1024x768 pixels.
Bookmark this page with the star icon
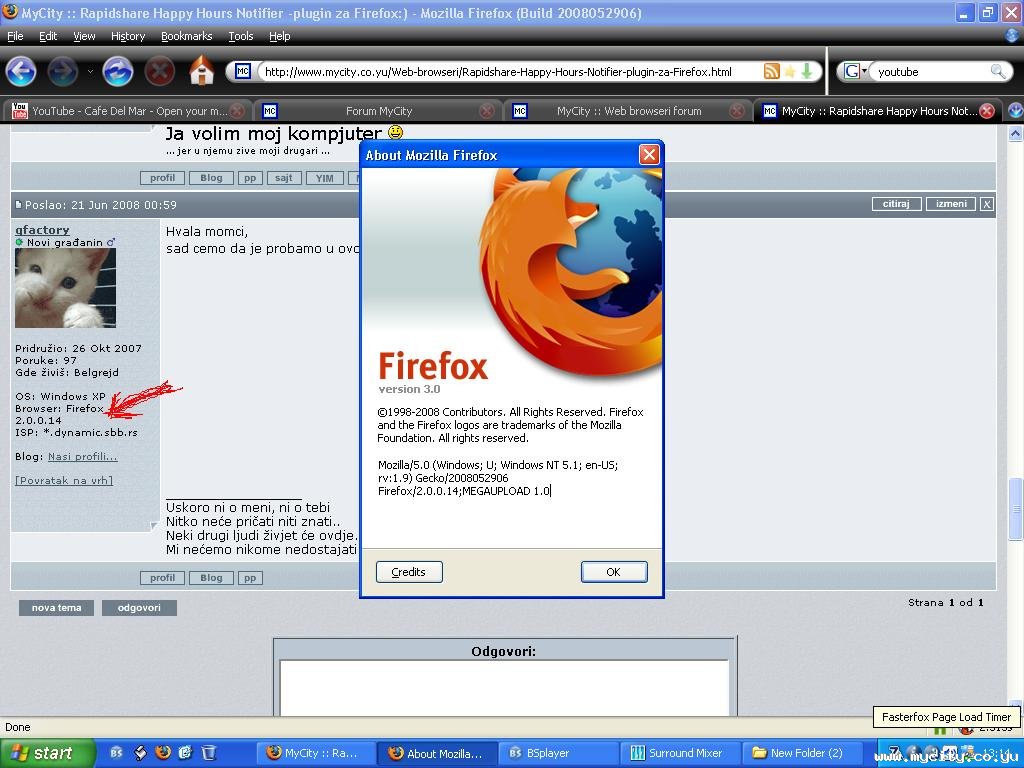pos(790,71)
